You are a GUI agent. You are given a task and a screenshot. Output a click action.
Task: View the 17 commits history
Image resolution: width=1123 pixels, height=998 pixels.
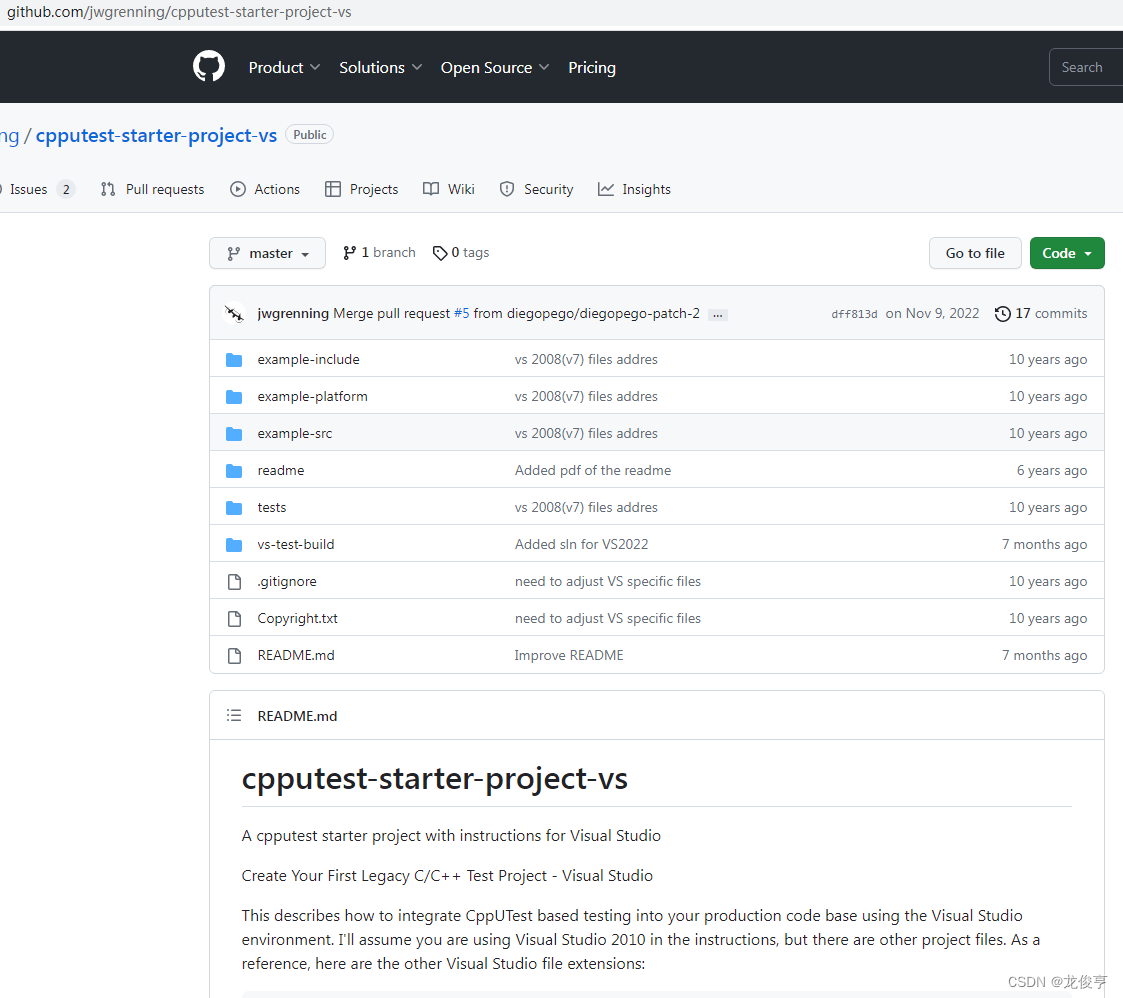point(1041,313)
